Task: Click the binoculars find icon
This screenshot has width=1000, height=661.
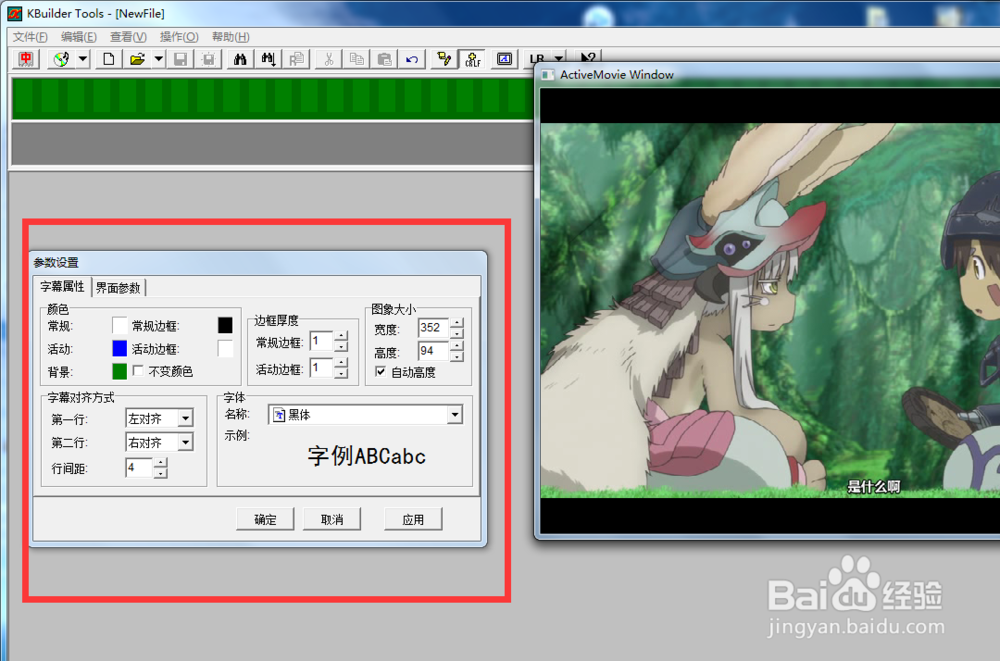Action: tap(240, 59)
